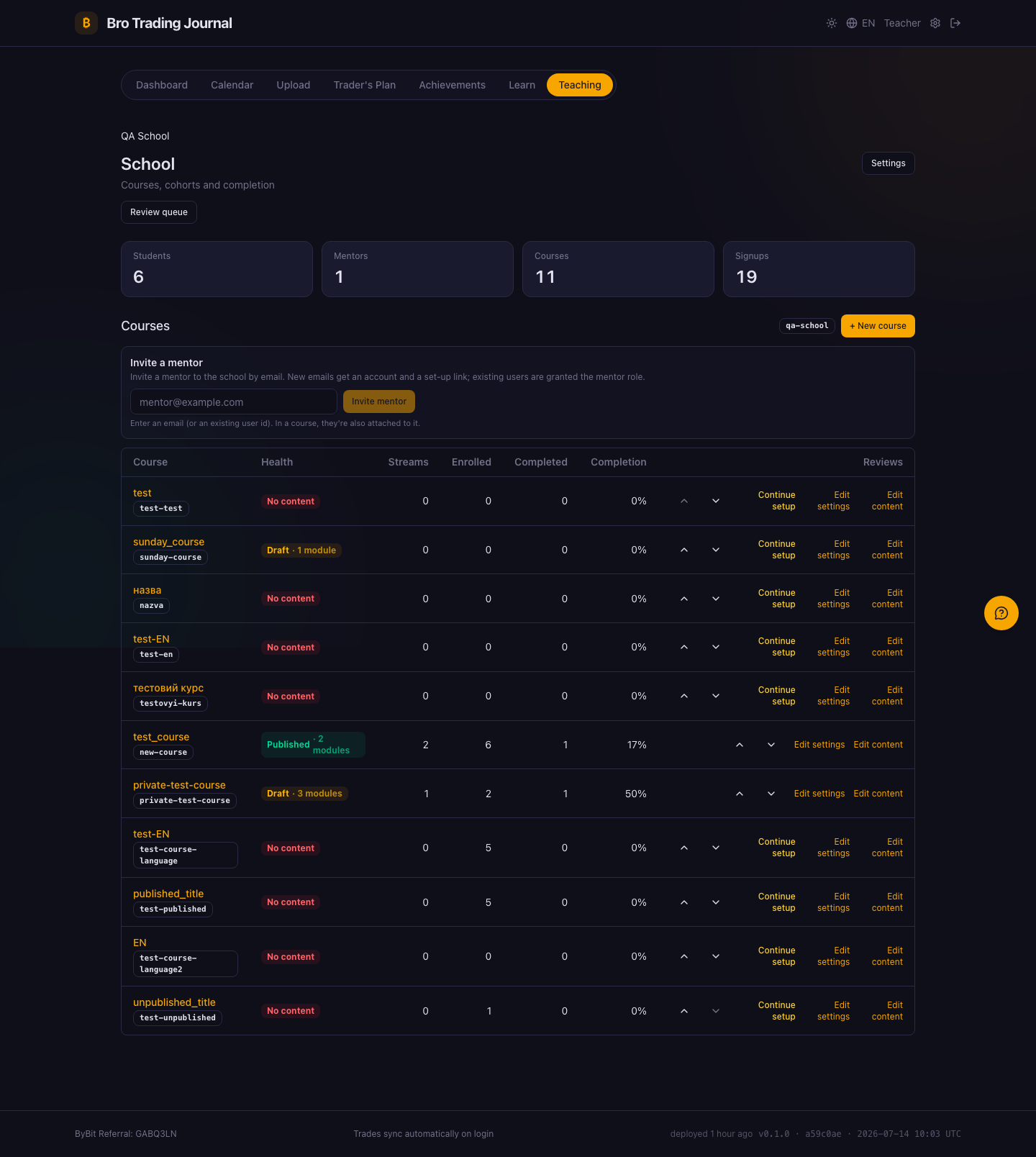Edit content for private-test-course
The height and width of the screenshot is (1157, 1036).
click(x=878, y=794)
